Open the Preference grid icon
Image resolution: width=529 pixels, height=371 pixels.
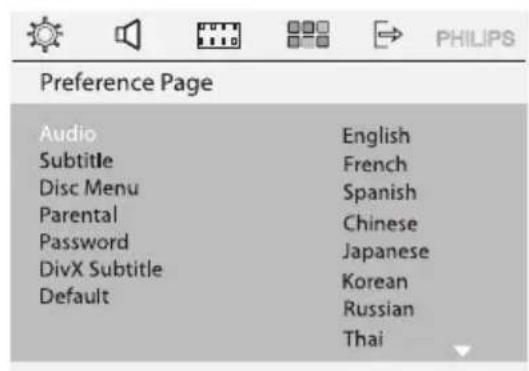308,34
